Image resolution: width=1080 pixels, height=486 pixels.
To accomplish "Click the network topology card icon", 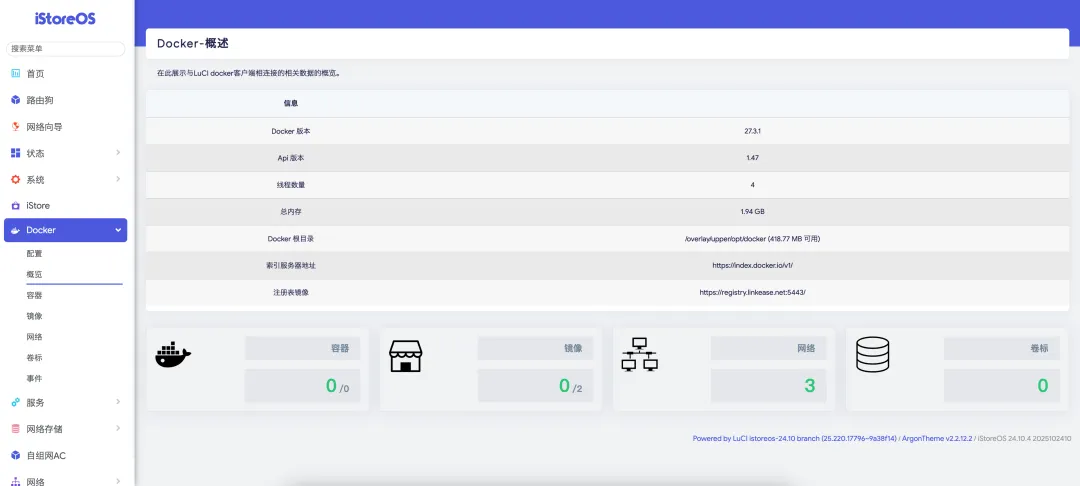I will point(639,355).
